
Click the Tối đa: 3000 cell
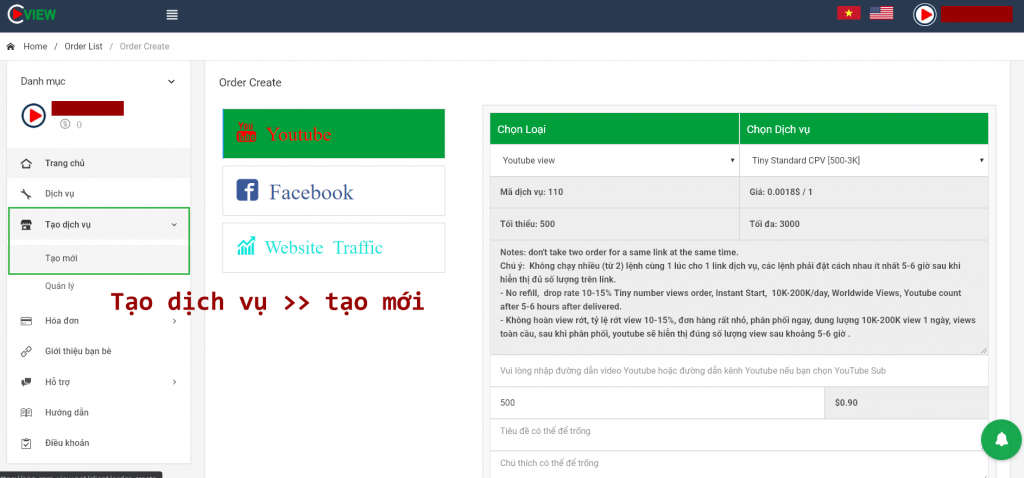click(x=864, y=224)
